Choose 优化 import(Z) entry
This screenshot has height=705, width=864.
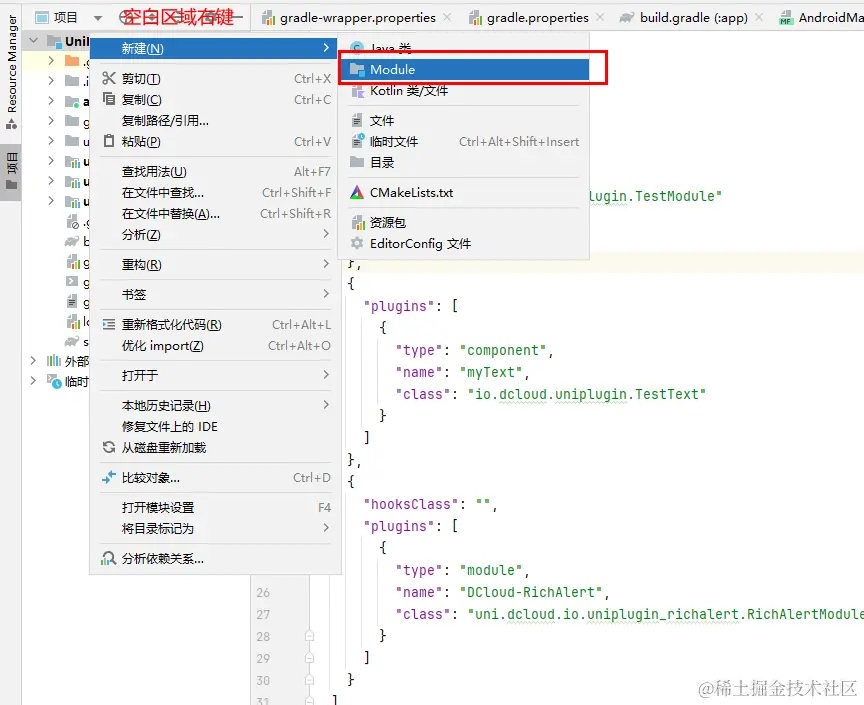[x=215, y=346]
